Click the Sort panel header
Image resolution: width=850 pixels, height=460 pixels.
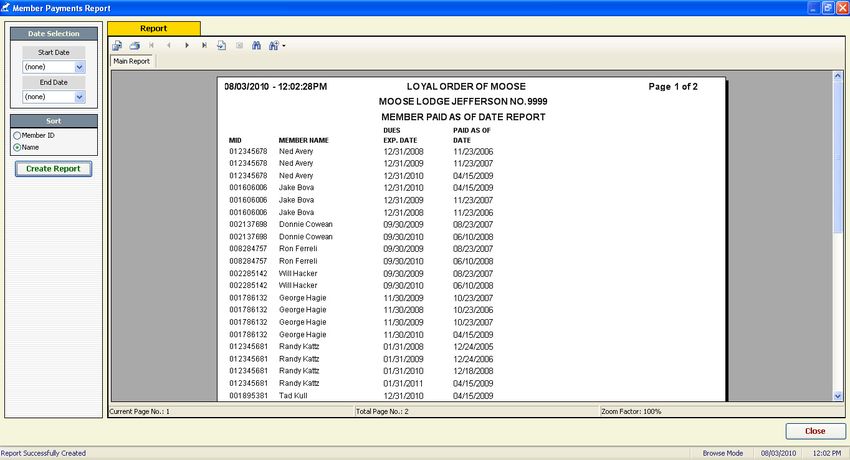click(54, 121)
